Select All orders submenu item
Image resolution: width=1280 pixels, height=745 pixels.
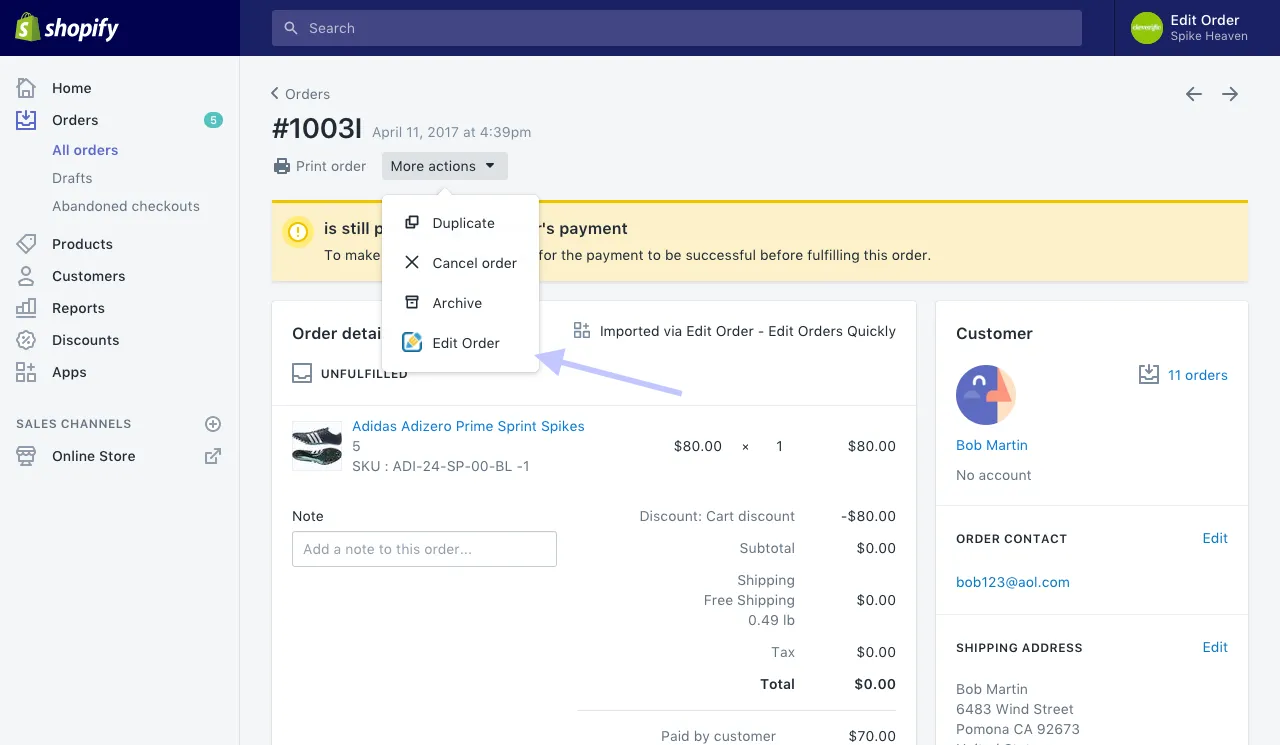point(85,150)
